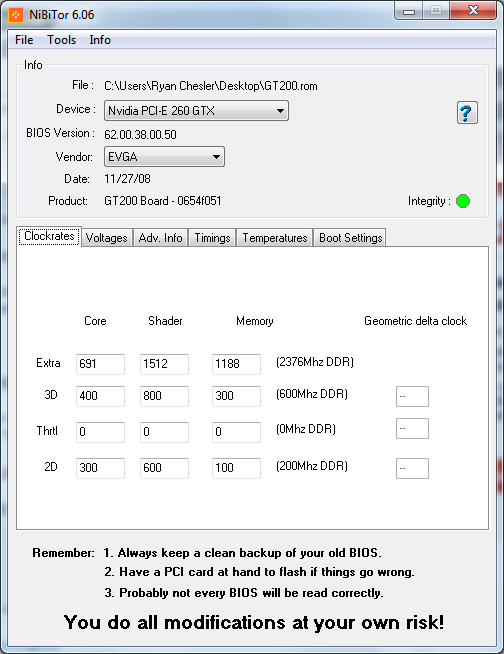Click the Thrtl Core clock field
Screen dimensions: 504x654
point(100,432)
